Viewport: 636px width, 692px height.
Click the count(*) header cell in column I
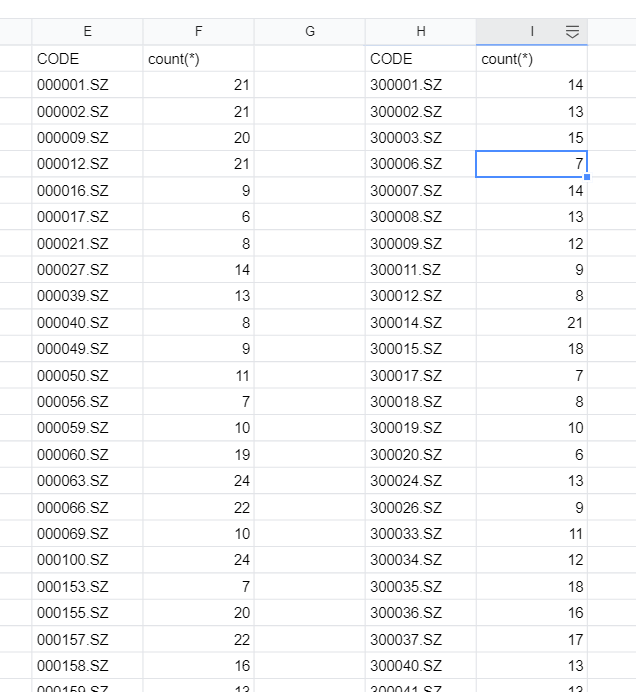(532, 59)
